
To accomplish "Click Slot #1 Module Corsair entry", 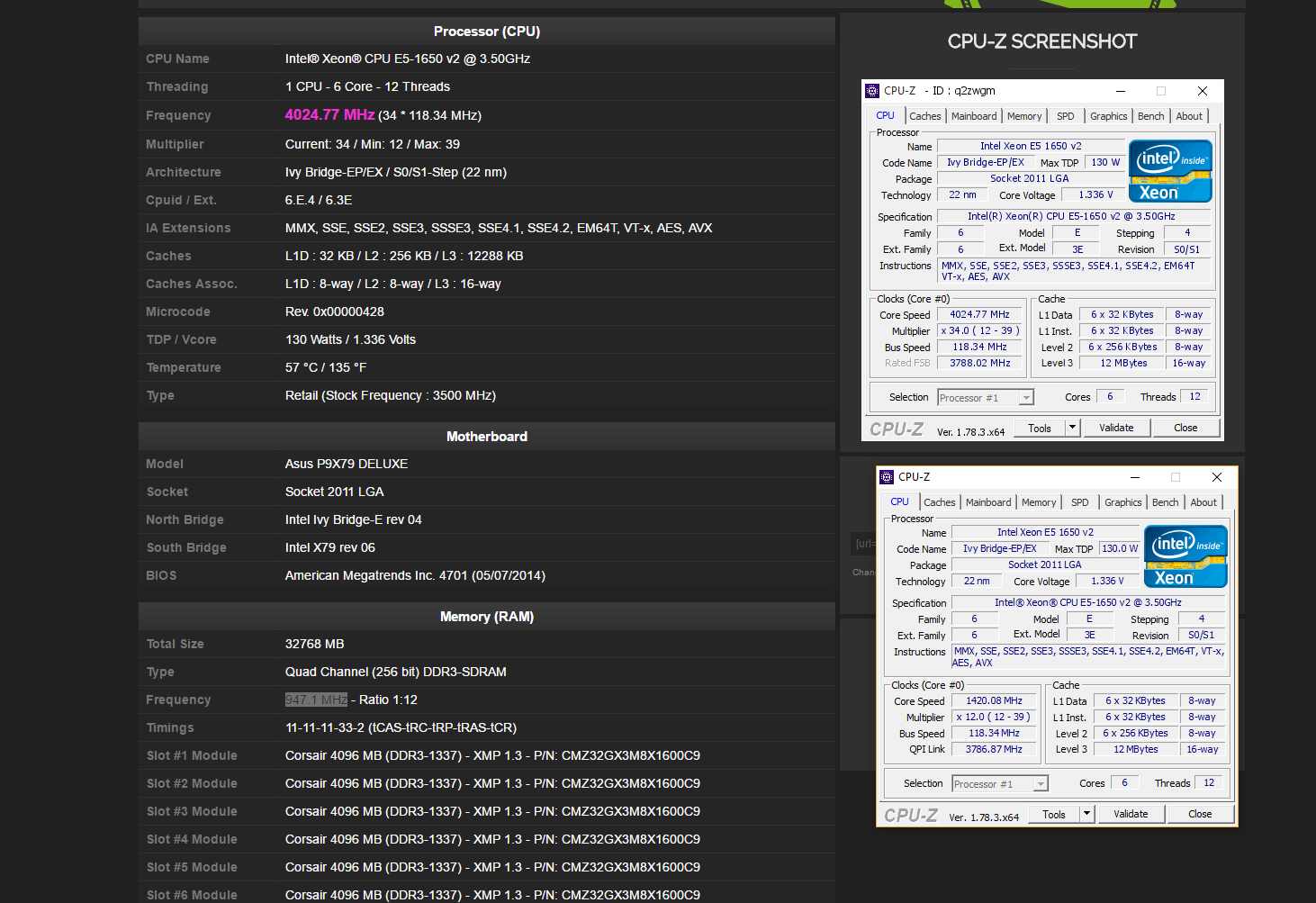I will (x=492, y=755).
